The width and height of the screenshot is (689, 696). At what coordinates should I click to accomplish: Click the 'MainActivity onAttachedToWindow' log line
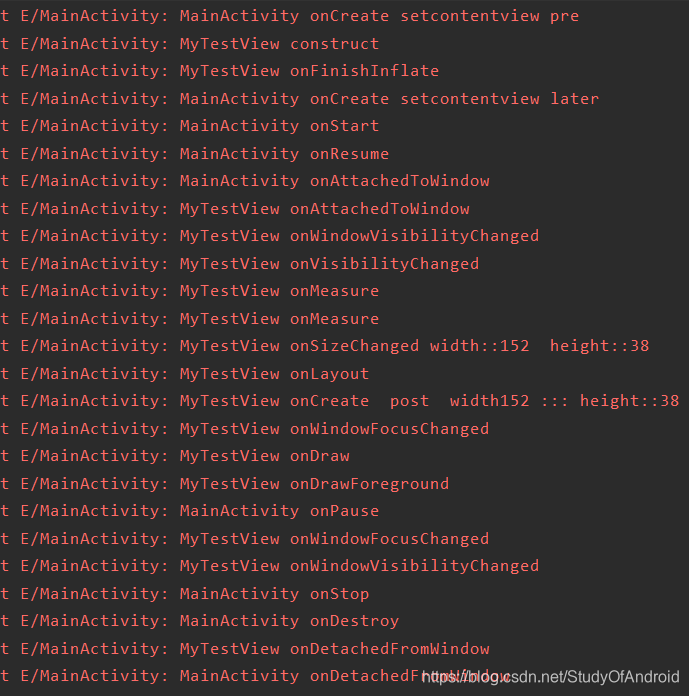pyautogui.click(x=245, y=181)
